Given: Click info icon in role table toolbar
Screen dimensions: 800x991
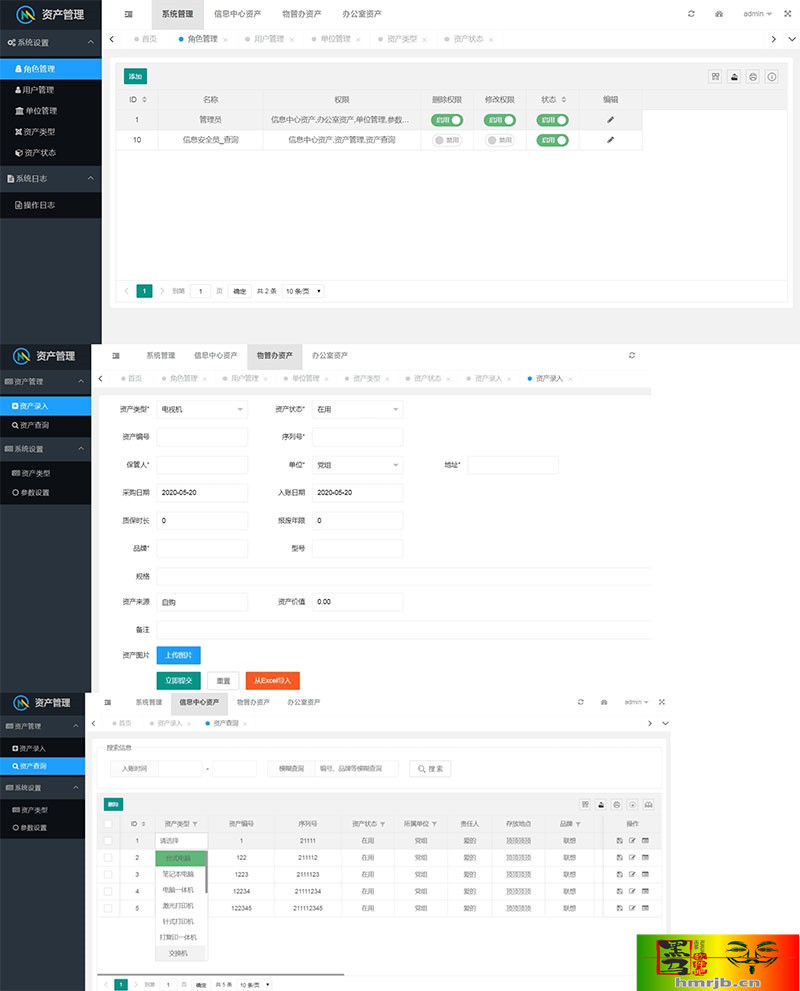Looking at the screenshot, I should (772, 76).
